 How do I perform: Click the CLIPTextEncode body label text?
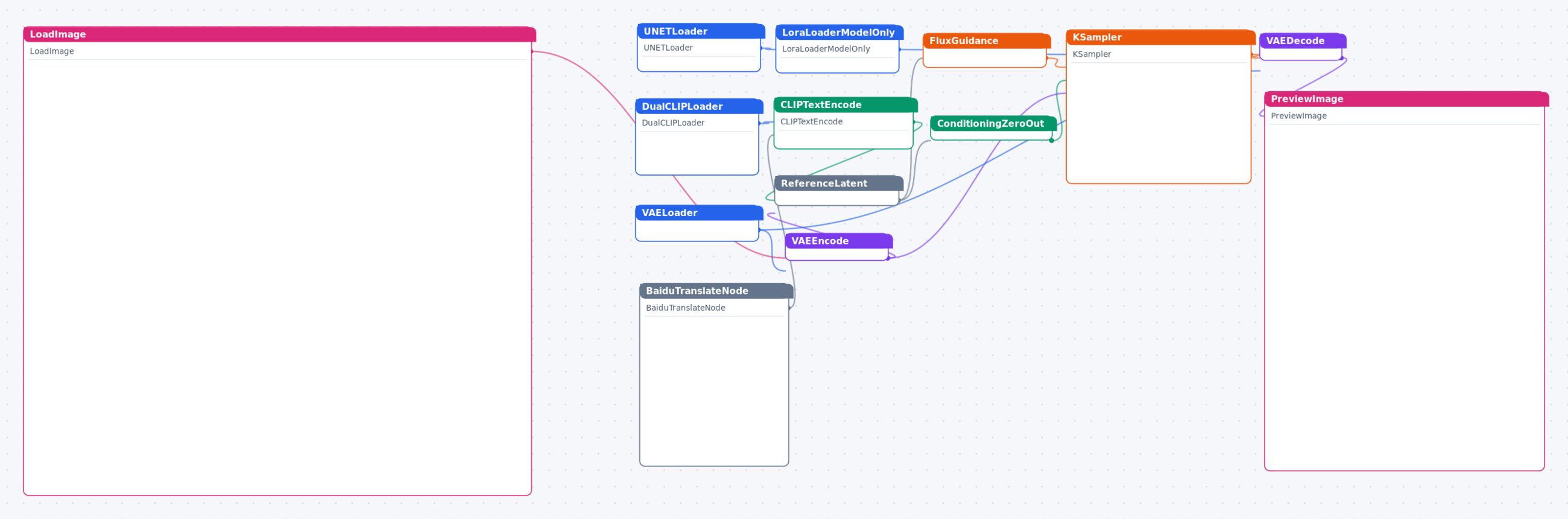(811, 121)
